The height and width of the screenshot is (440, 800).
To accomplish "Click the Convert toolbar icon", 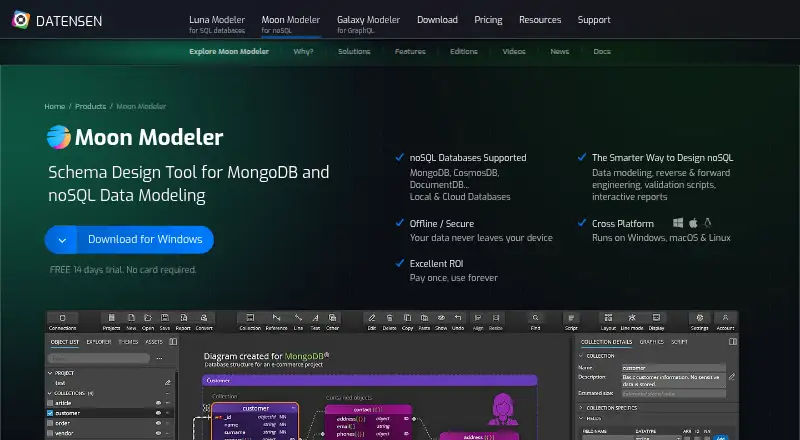I will [204, 317].
